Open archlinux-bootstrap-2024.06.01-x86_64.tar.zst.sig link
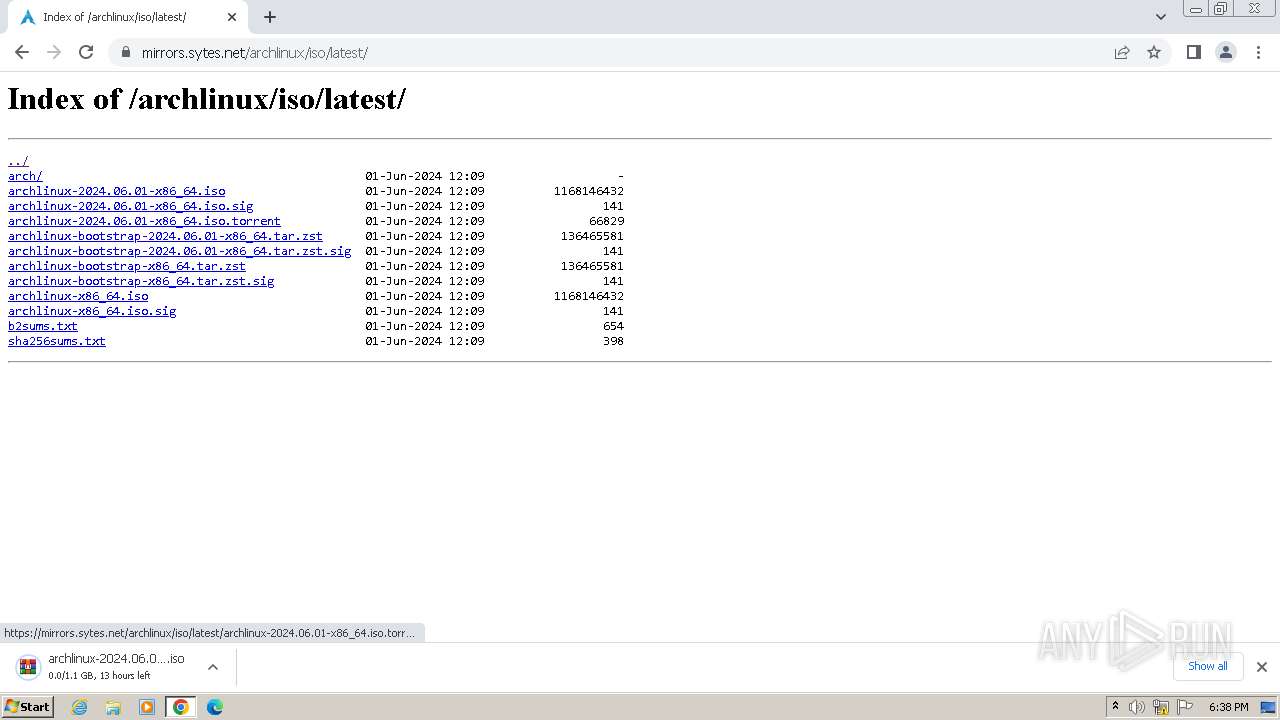Image resolution: width=1280 pixels, height=720 pixels. pos(180,251)
